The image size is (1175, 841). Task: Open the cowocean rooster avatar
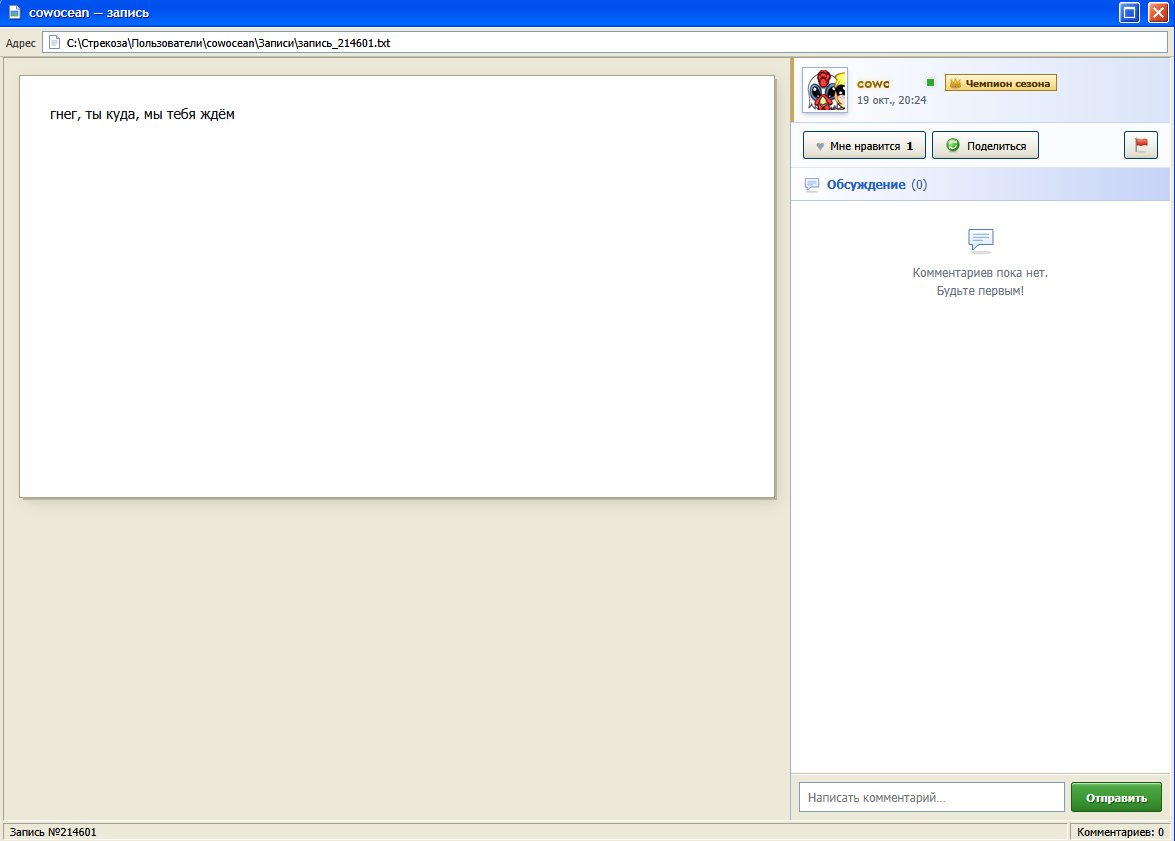[x=825, y=91]
